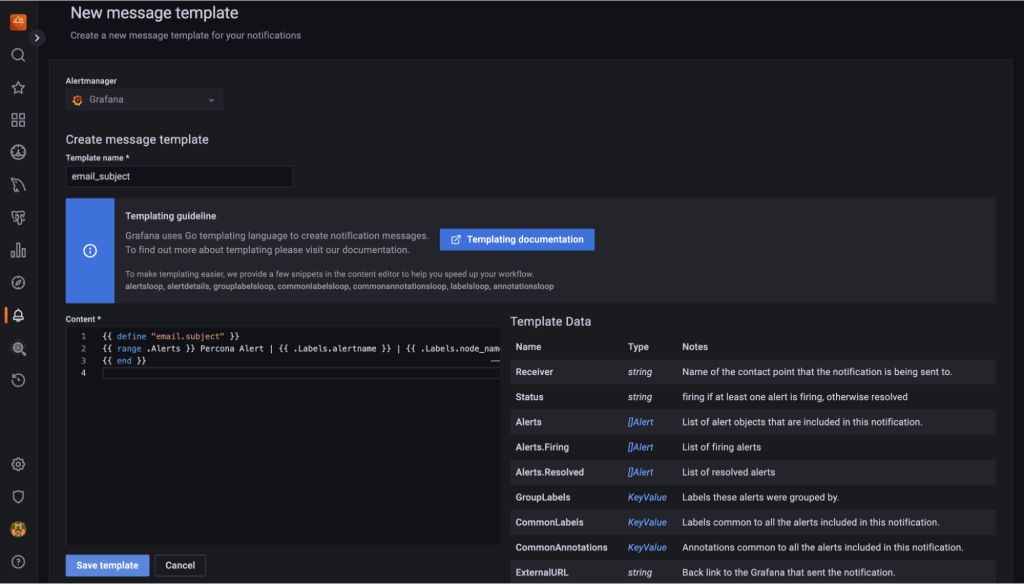Open the history icon in sidebar
The height and width of the screenshot is (584, 1024).
(x=17, y=380)
